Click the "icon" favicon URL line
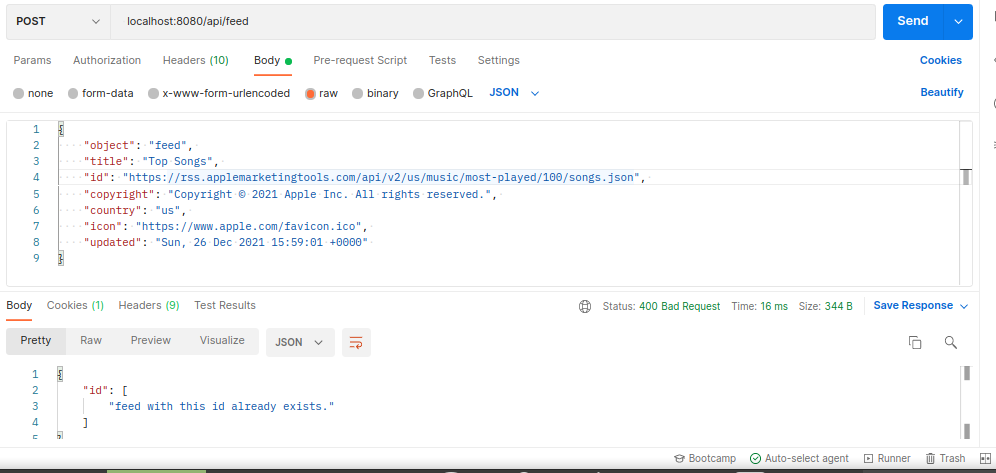 click(x=225, y=226)
